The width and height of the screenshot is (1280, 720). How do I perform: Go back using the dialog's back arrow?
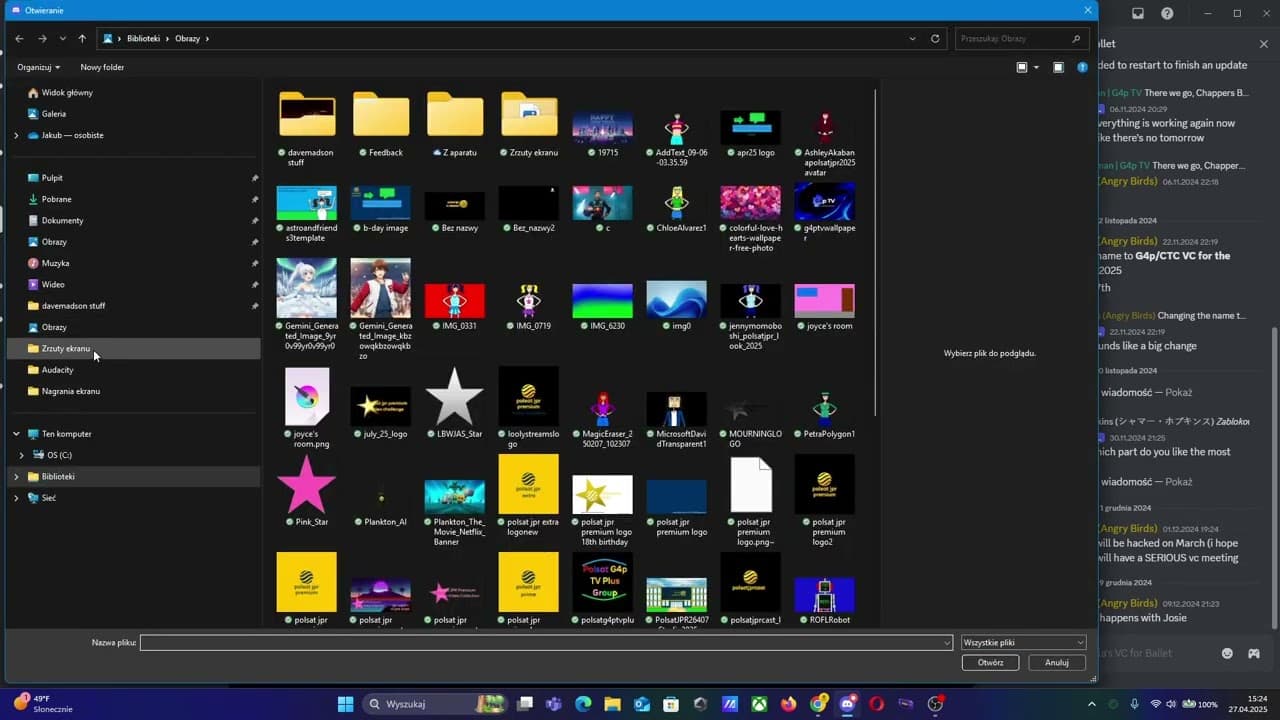(x=19, y=39)
